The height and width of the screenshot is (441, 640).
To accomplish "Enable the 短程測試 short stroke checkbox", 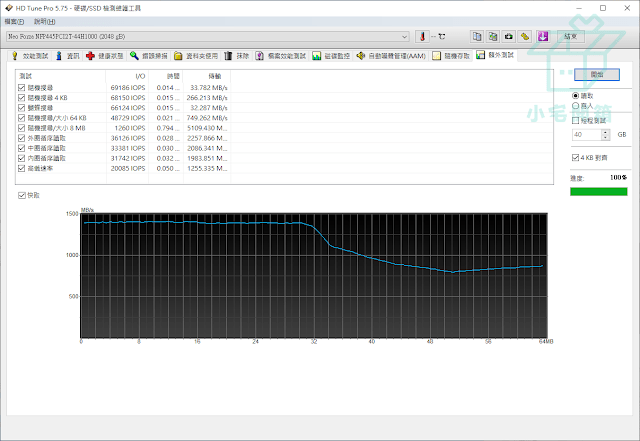I will [576, 120].
